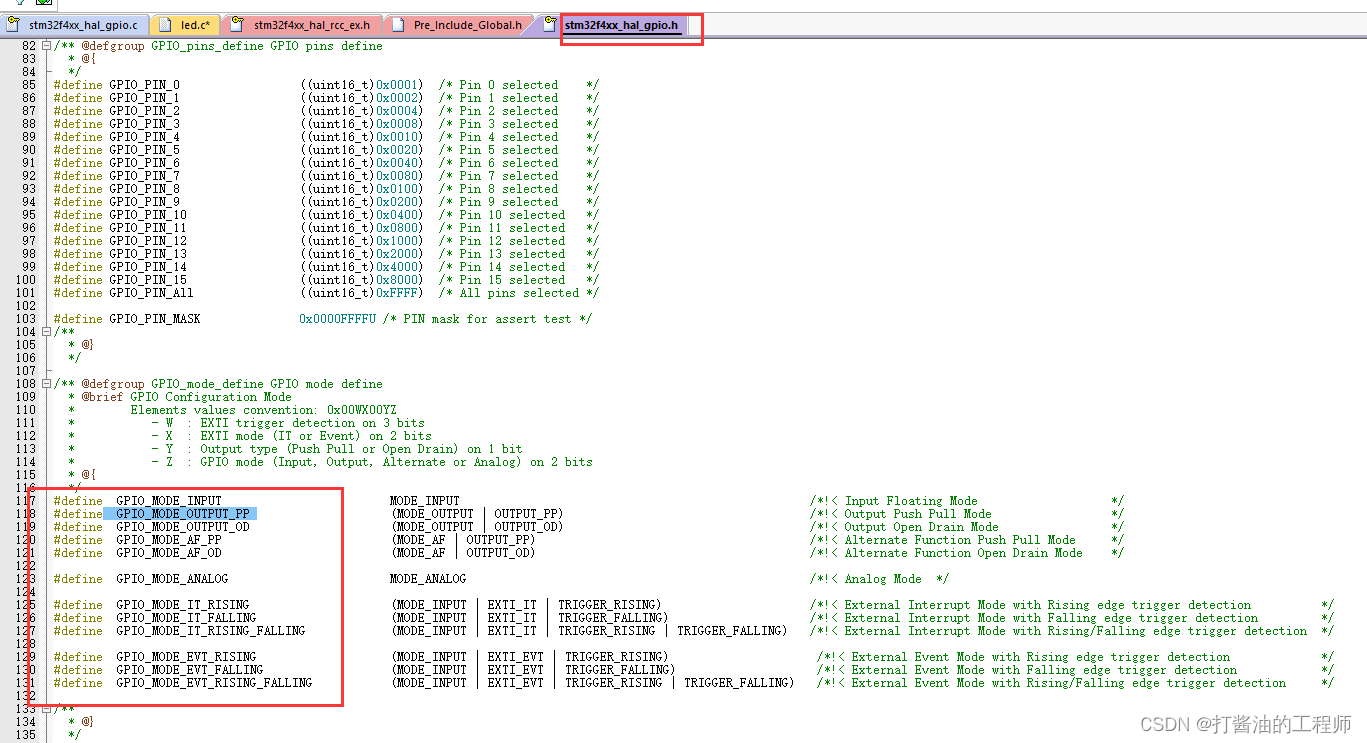Collapse the GPIO_mode_define comment fold at line 108
Screen dimensions: 1367x743
[x=47, y=384]
